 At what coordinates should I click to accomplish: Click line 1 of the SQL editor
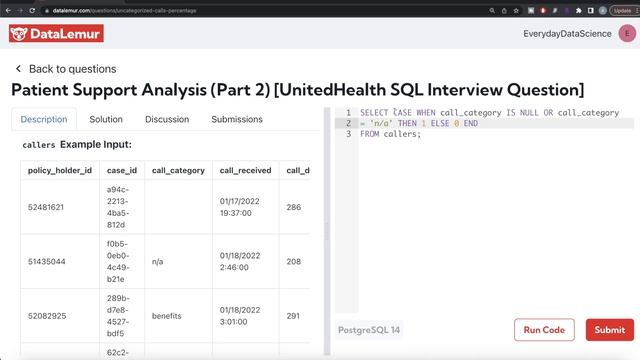[489, 113]
